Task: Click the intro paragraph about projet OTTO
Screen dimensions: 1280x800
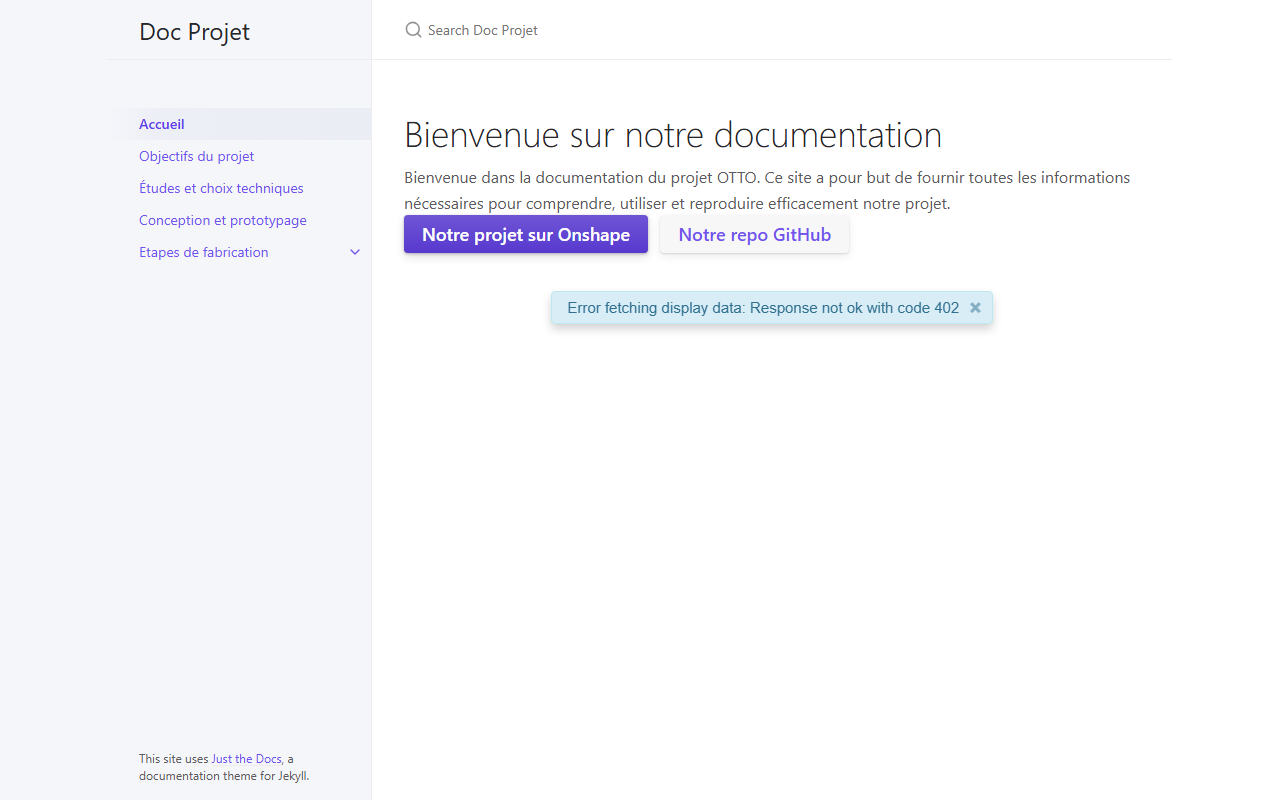Action: point(767,190)
